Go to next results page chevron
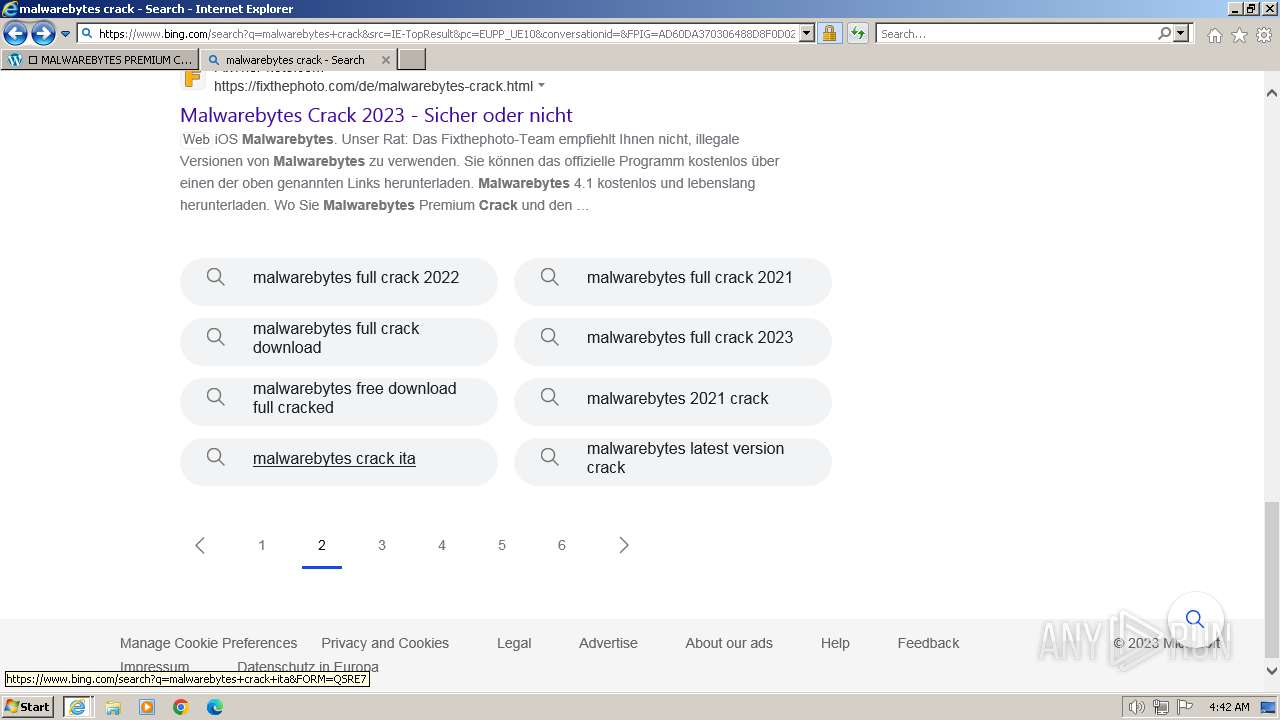 click(x=624, y=545)
